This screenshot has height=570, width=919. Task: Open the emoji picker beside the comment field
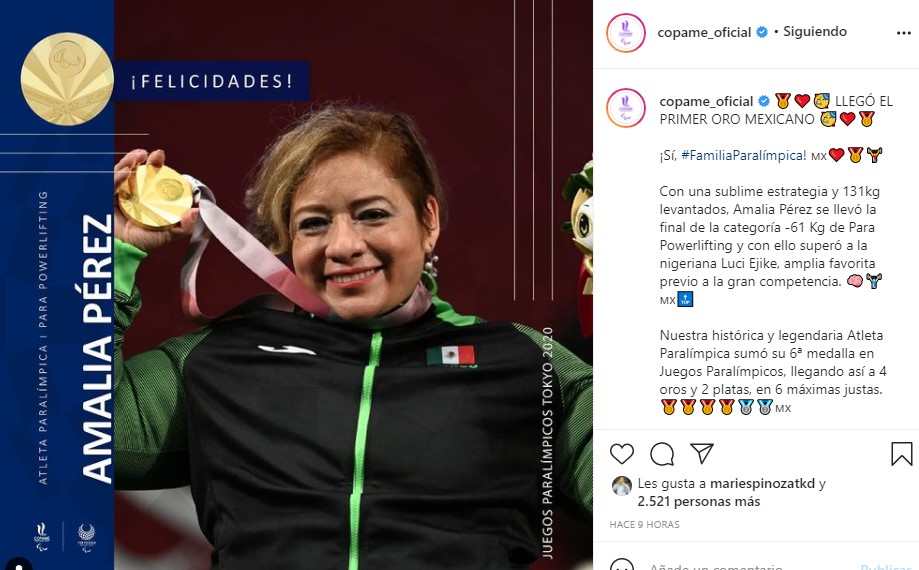tap(622, 565)
